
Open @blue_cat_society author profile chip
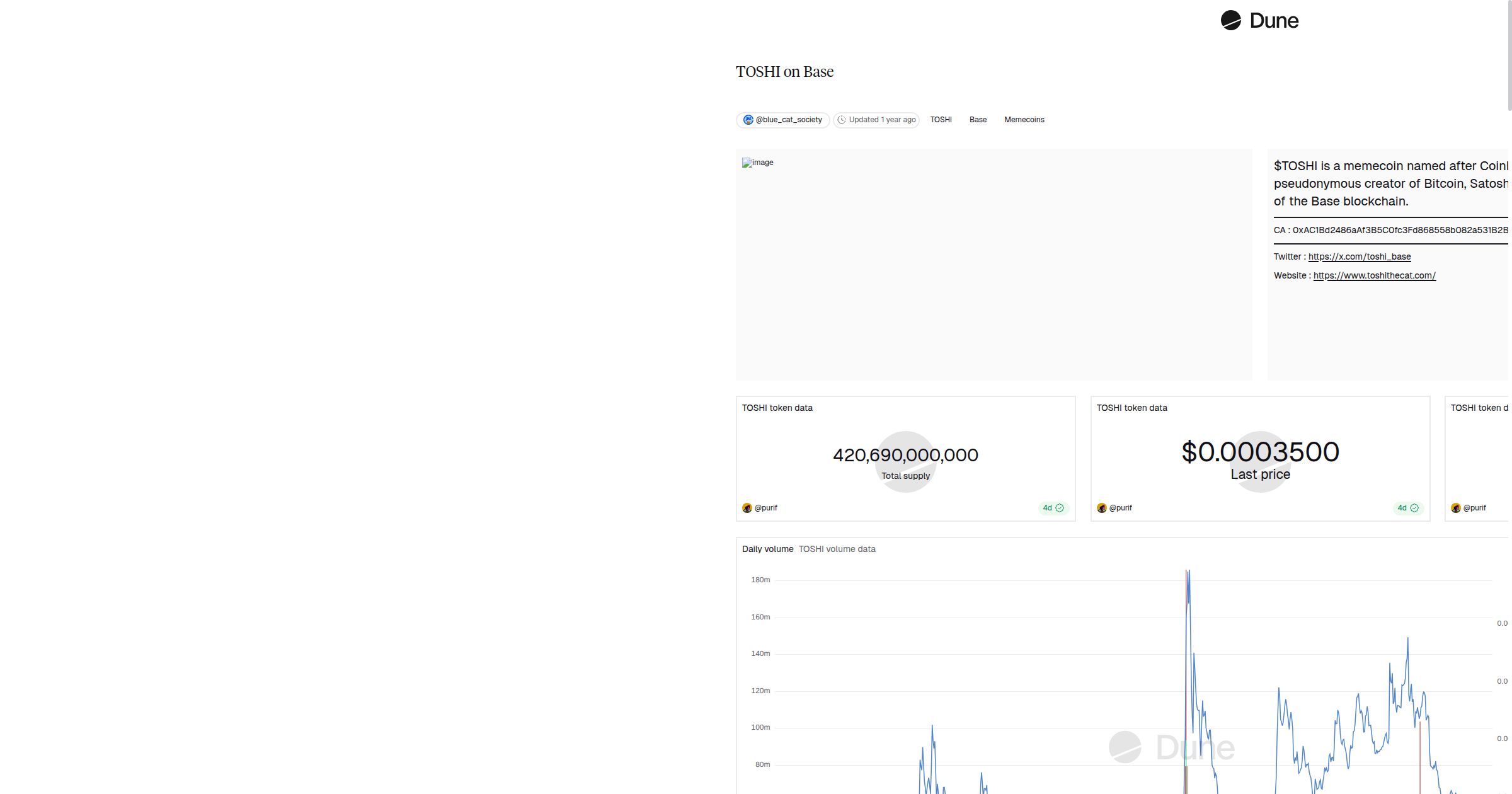(x=782, y=120)
